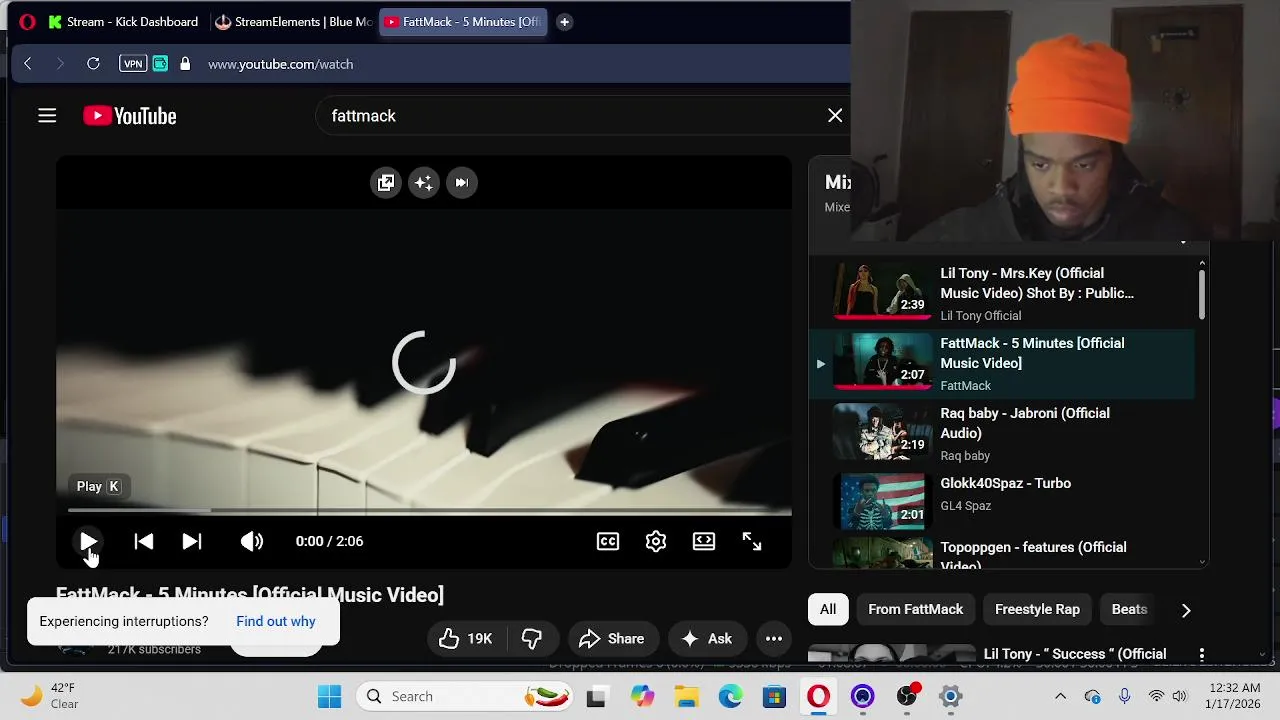Enter full screen mode

coord(752,541)
